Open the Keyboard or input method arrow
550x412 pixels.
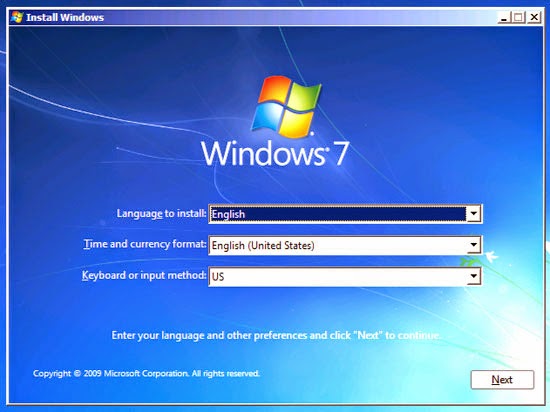point(473,276)
